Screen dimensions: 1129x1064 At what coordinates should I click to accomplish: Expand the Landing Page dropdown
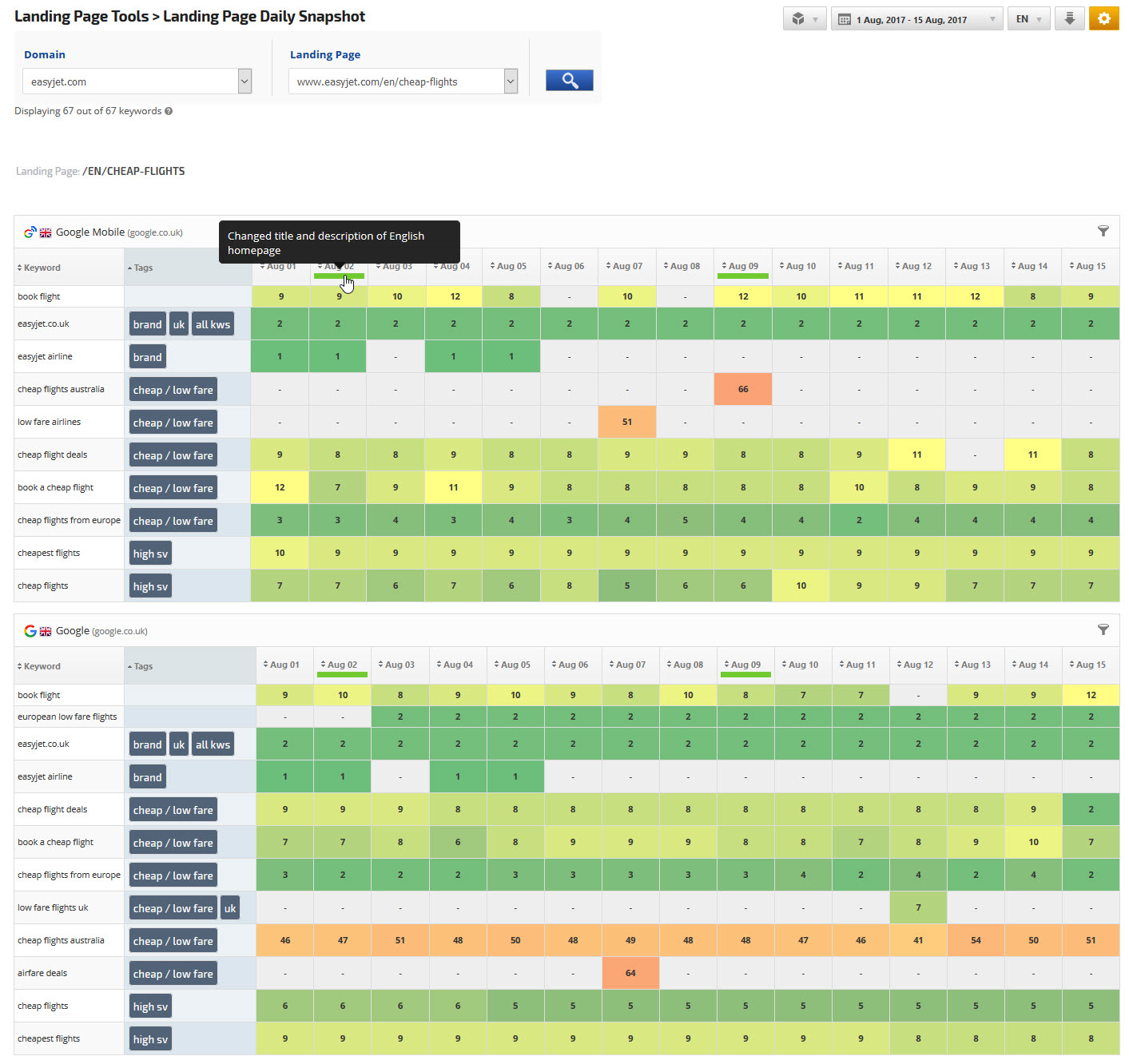tap(511, 81)
